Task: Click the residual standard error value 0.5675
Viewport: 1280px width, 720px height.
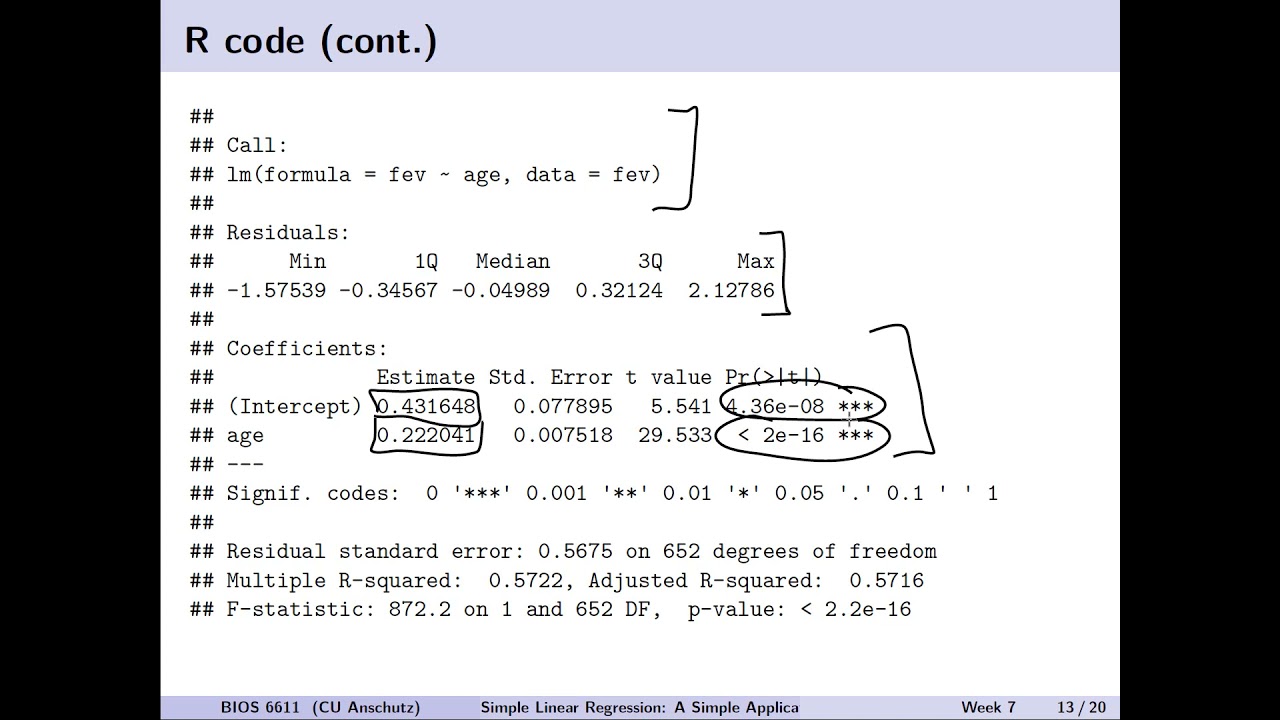Action: point(575,552)
